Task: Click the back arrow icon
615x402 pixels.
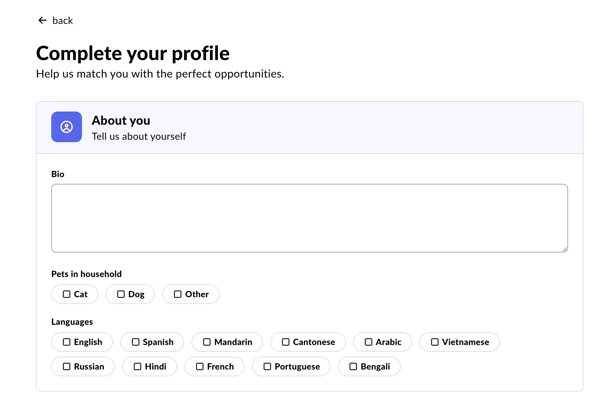Action: coord(42,20)
